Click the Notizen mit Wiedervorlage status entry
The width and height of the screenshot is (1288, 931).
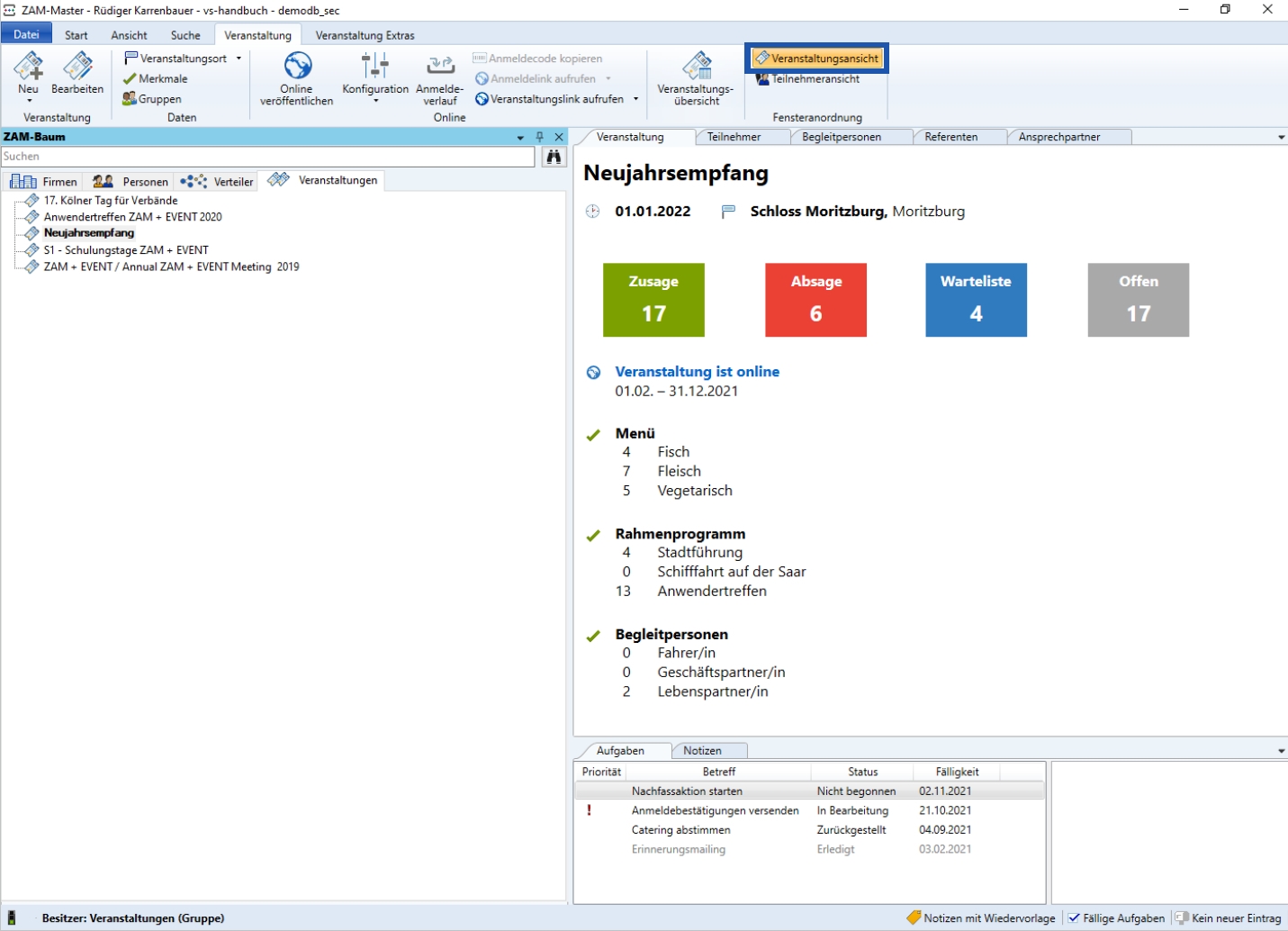[981, 918]
